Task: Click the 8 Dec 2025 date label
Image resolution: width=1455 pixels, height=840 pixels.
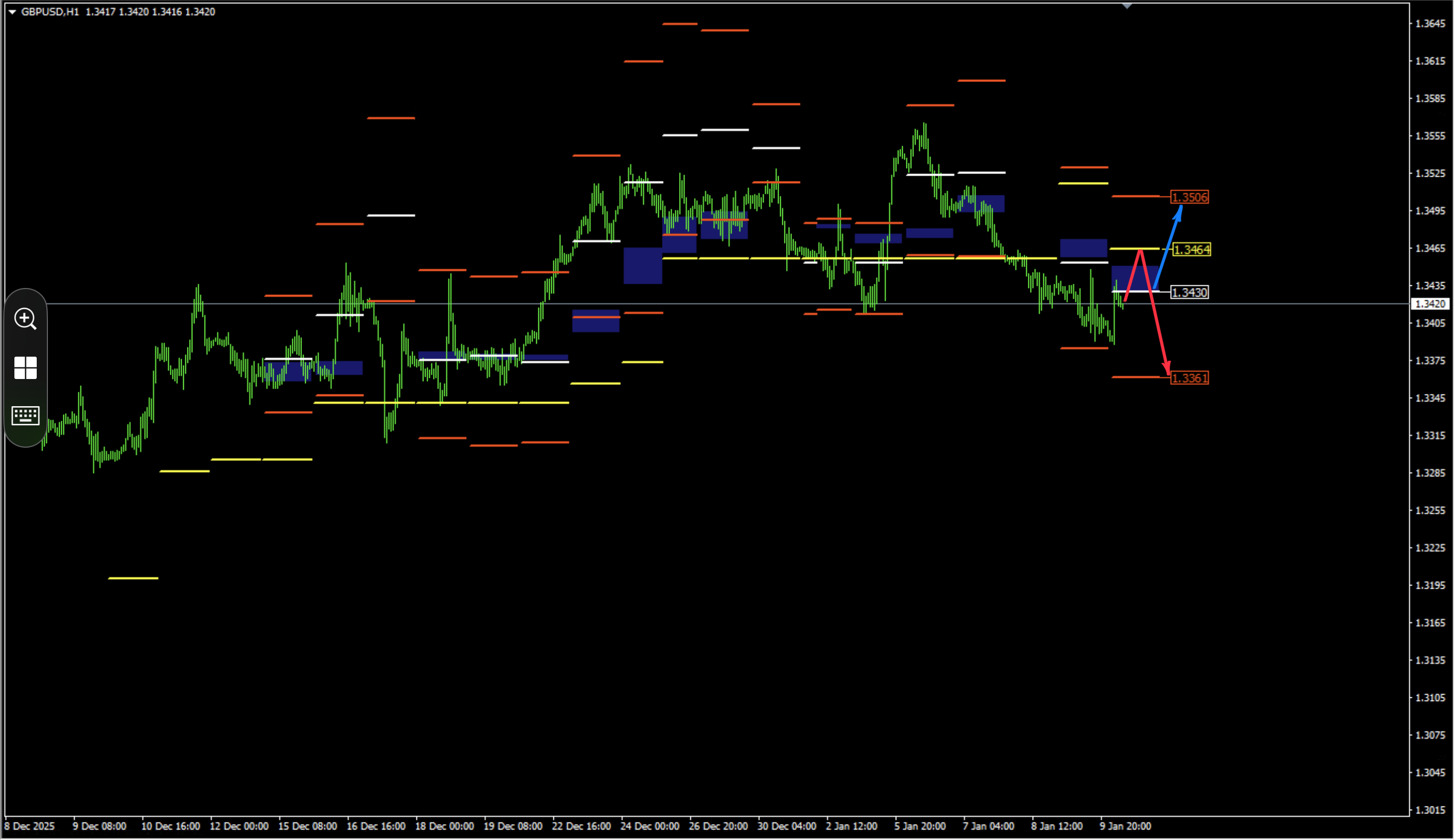Action: (29, 826)
